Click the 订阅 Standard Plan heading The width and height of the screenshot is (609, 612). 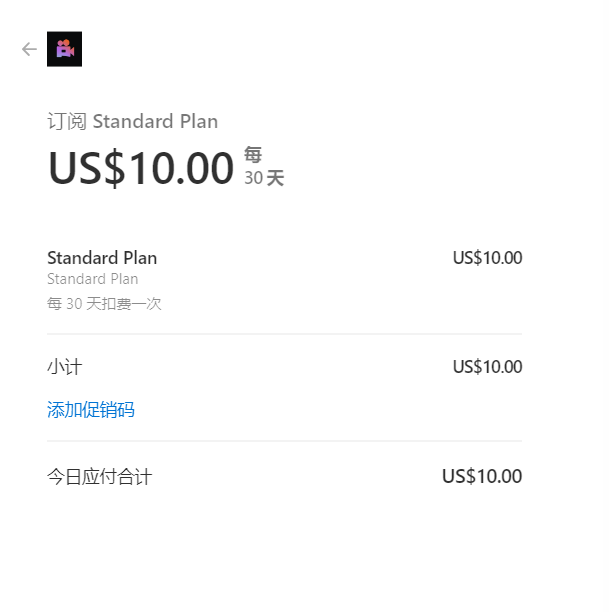point(133,122)
